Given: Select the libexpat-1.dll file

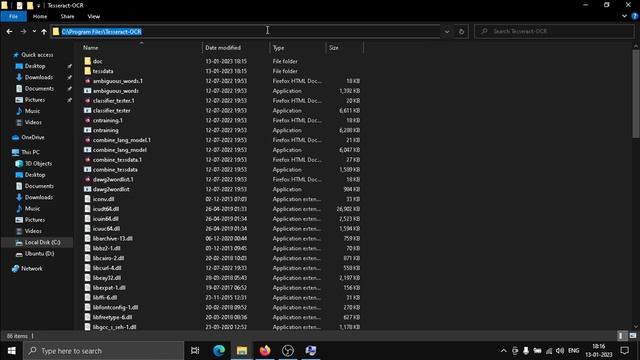Looking at the screenshot, I should tap(109, 288).
